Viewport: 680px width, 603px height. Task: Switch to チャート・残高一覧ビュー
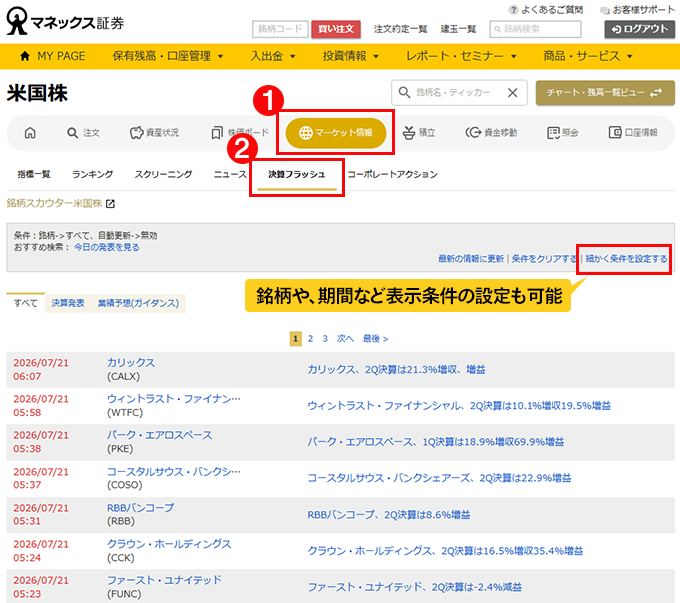(605, 92)
